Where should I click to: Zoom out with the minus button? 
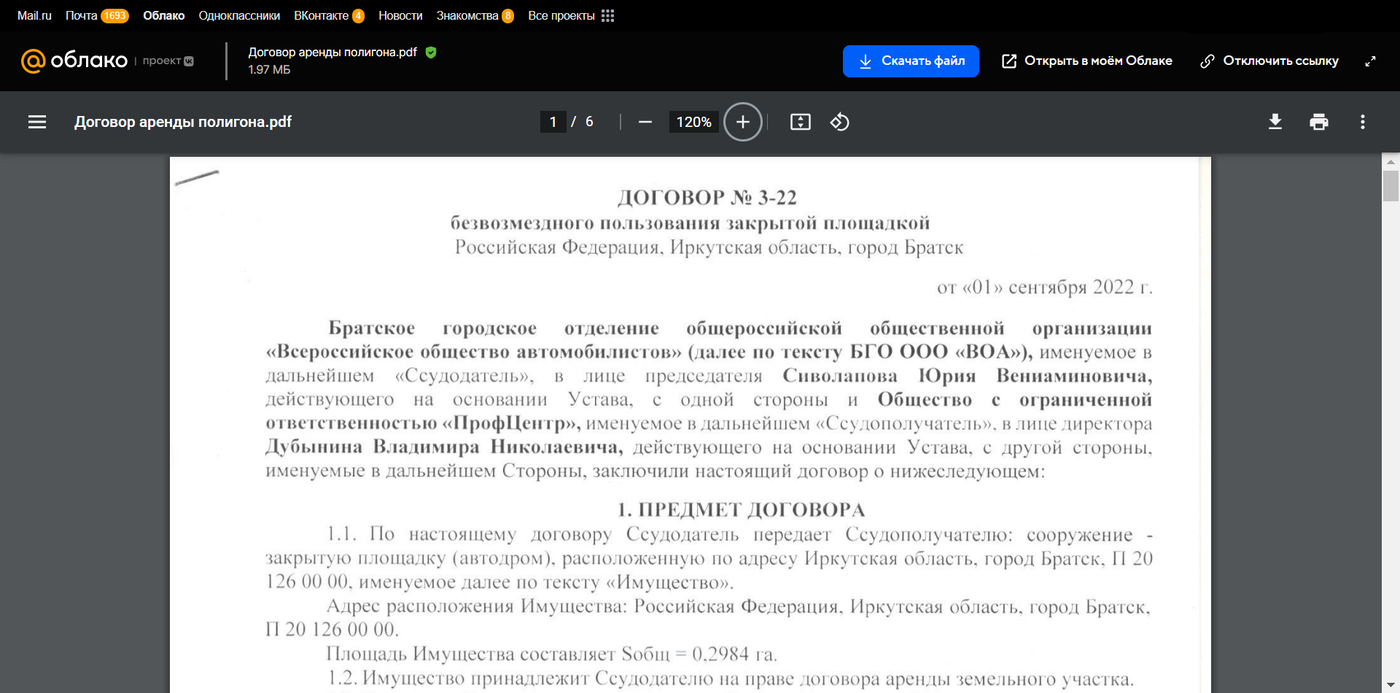click(645, 122)
